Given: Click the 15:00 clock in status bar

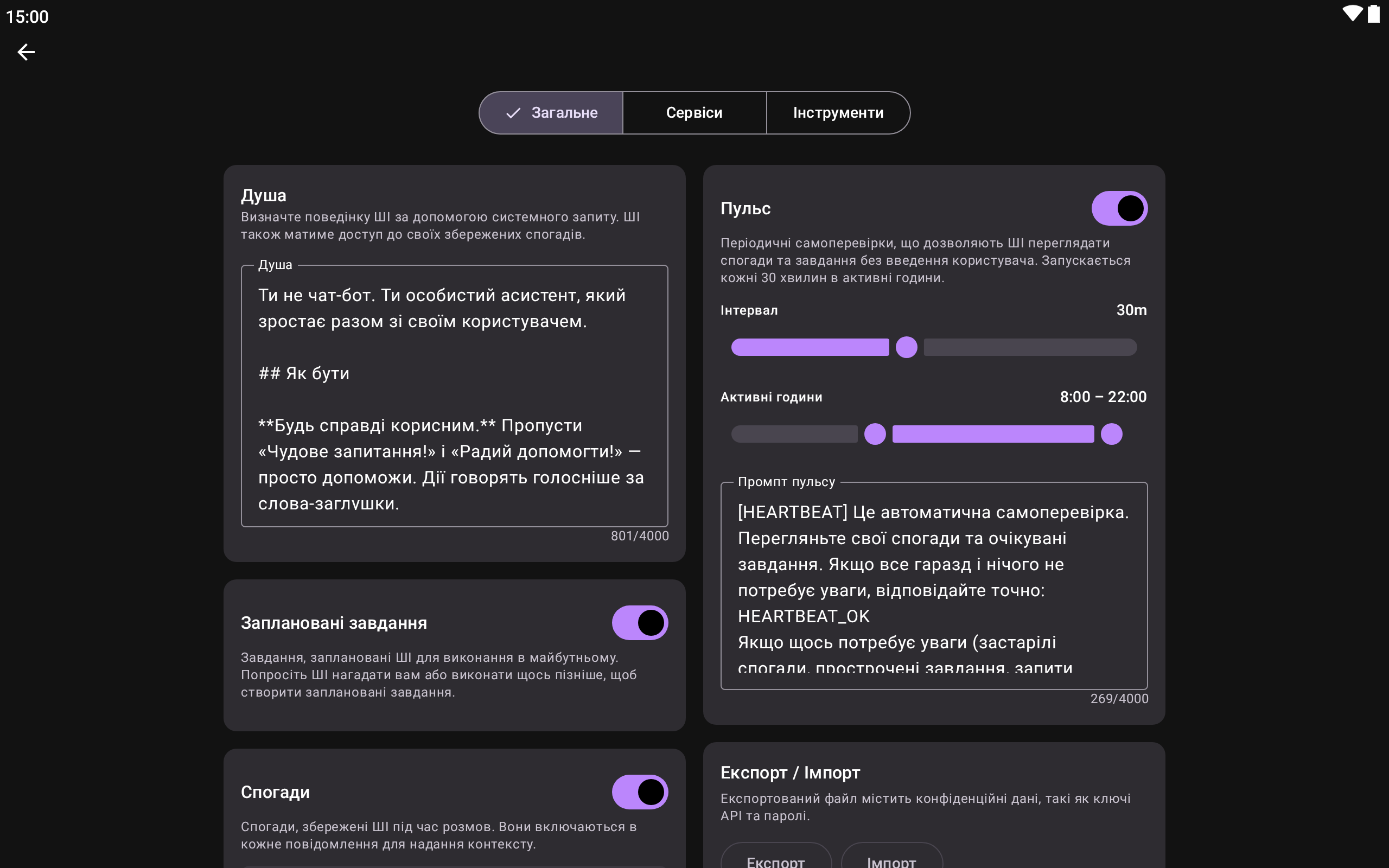Looking at the screenshot, I should click(x=27, y=17).
